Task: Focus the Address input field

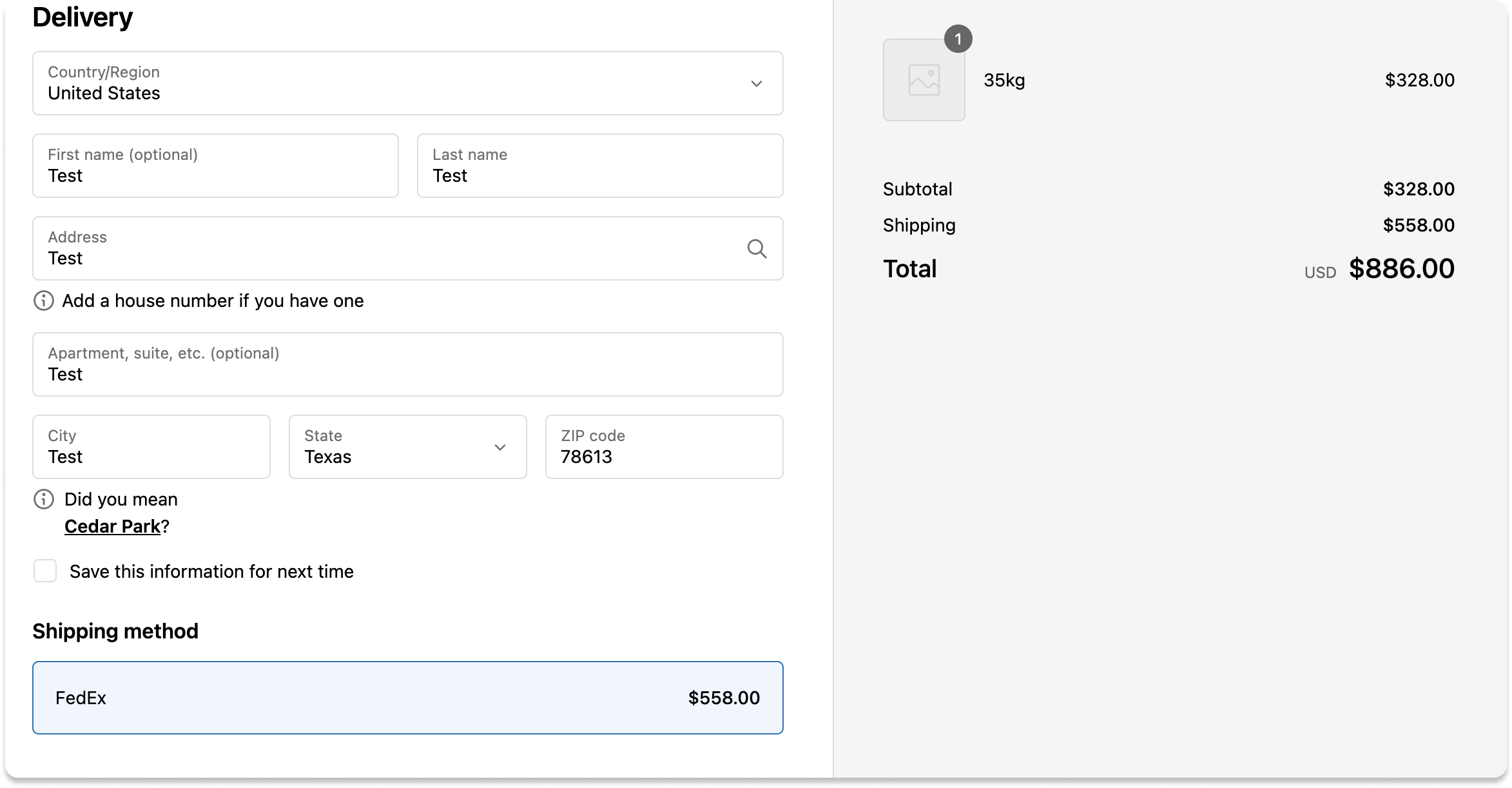Action: 387,249
